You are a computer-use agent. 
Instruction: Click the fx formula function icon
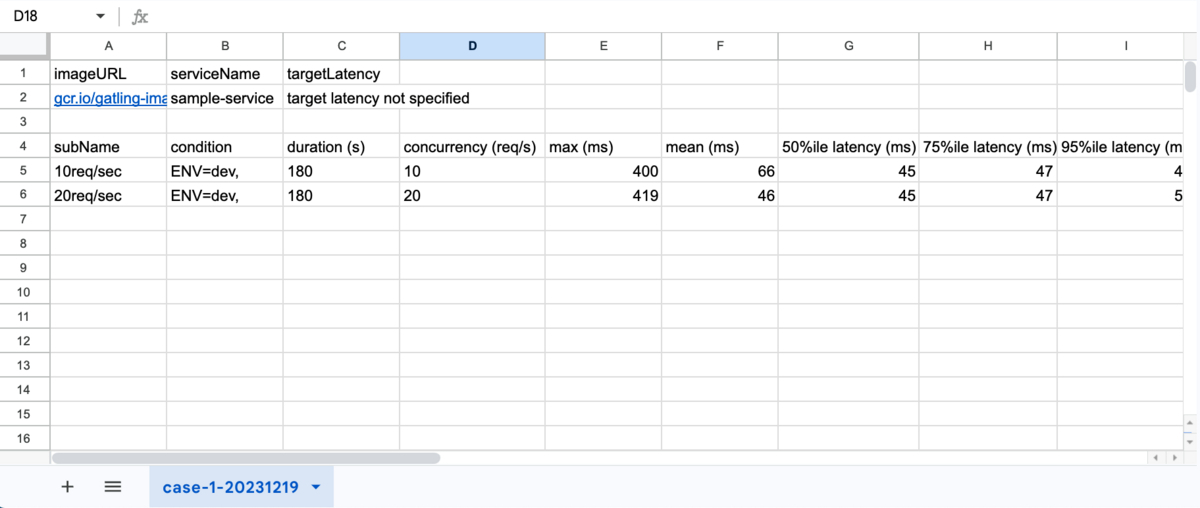pyautogui.click(x=141, y=17)
